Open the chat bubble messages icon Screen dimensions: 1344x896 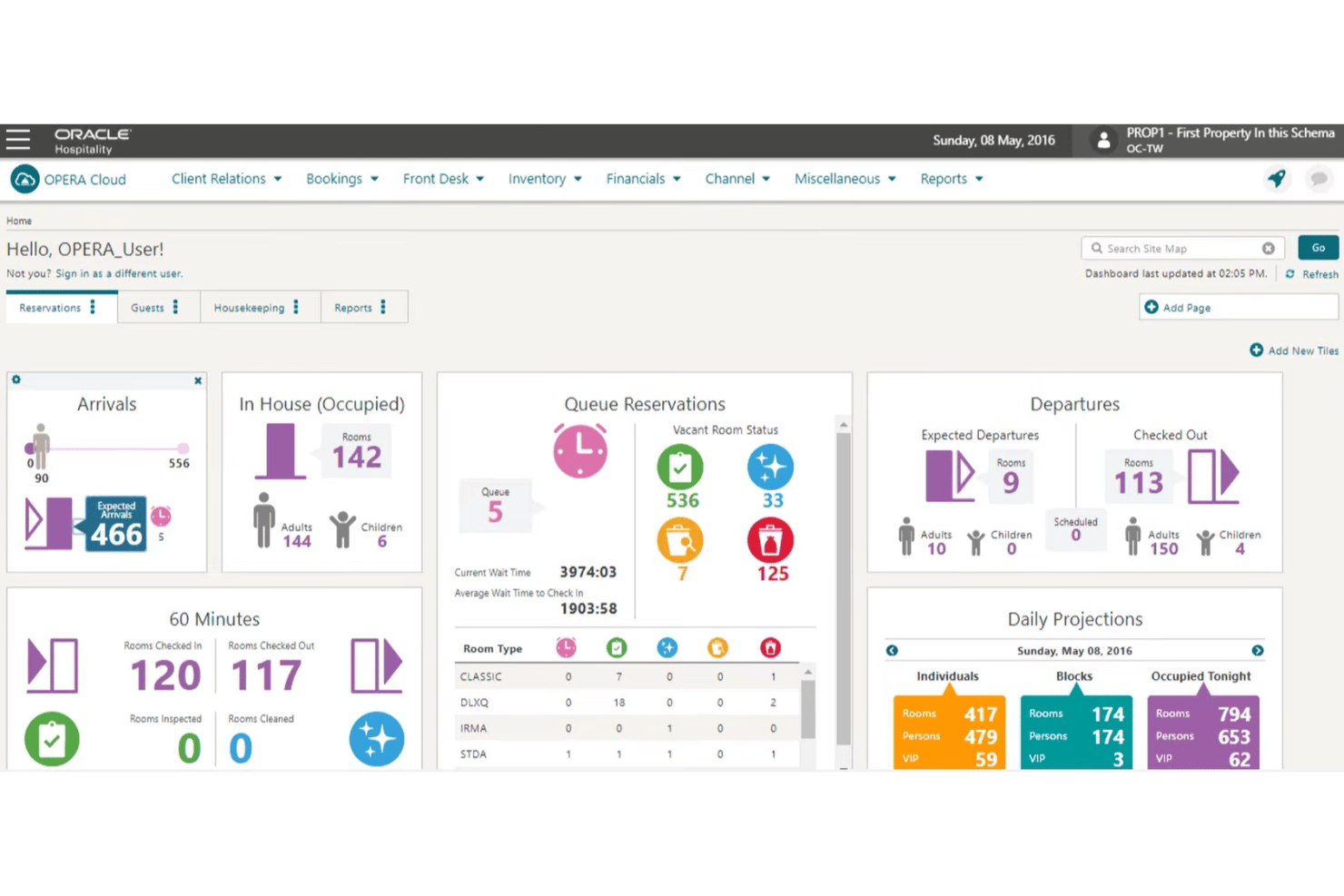[x=1319, y=179]
